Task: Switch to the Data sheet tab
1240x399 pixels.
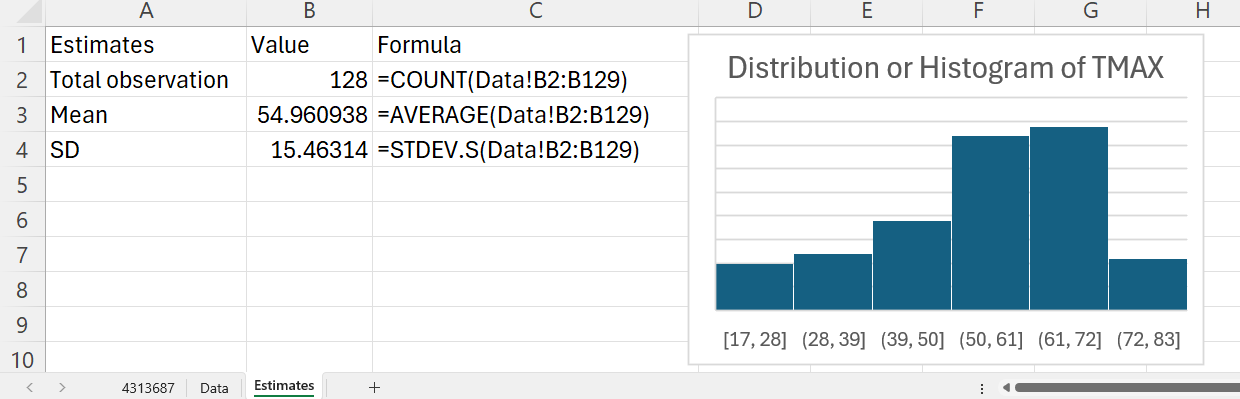Action: click(214, 387)
